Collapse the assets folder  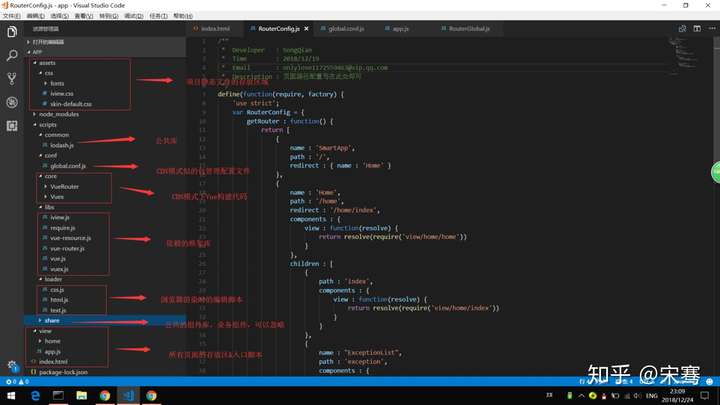(x=105, y=62)
